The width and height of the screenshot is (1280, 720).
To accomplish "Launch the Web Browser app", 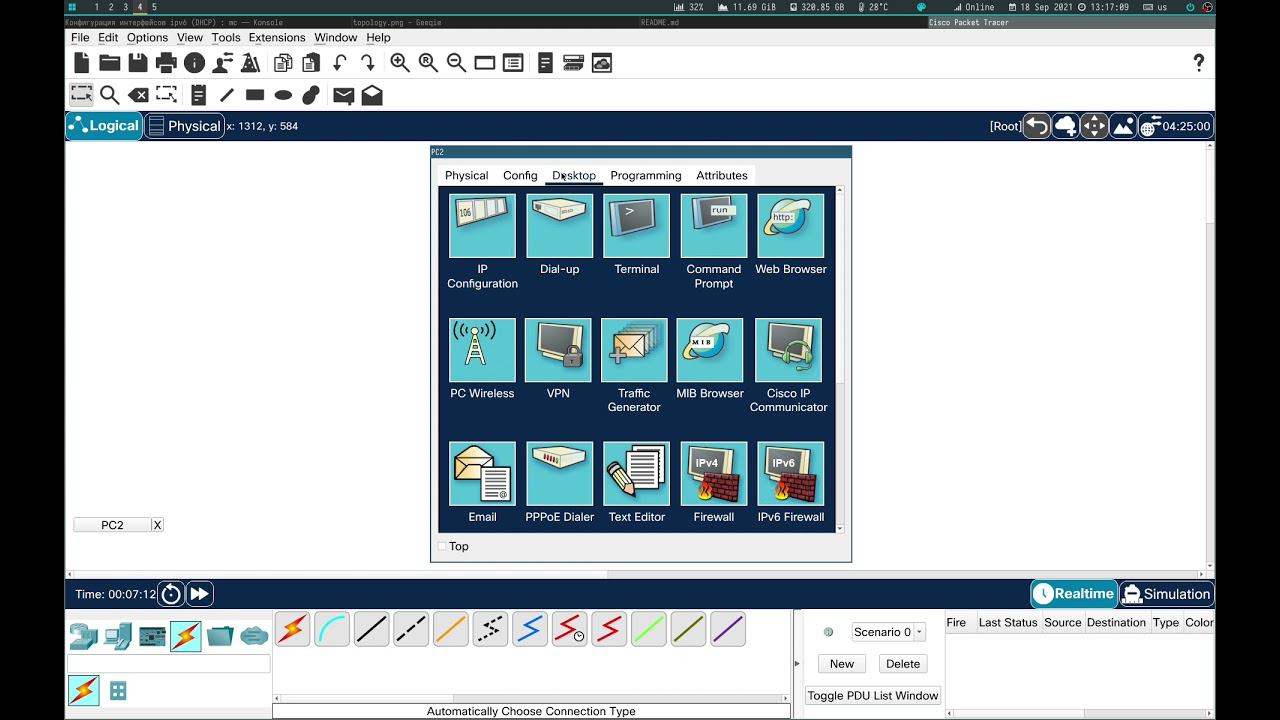I will pyautogui.click(x=790, y=226).
